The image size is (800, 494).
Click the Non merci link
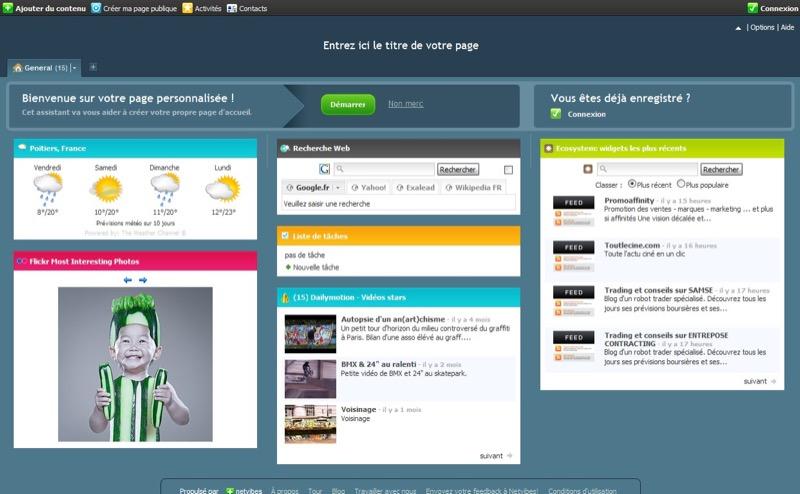click(x=406, y=104)
